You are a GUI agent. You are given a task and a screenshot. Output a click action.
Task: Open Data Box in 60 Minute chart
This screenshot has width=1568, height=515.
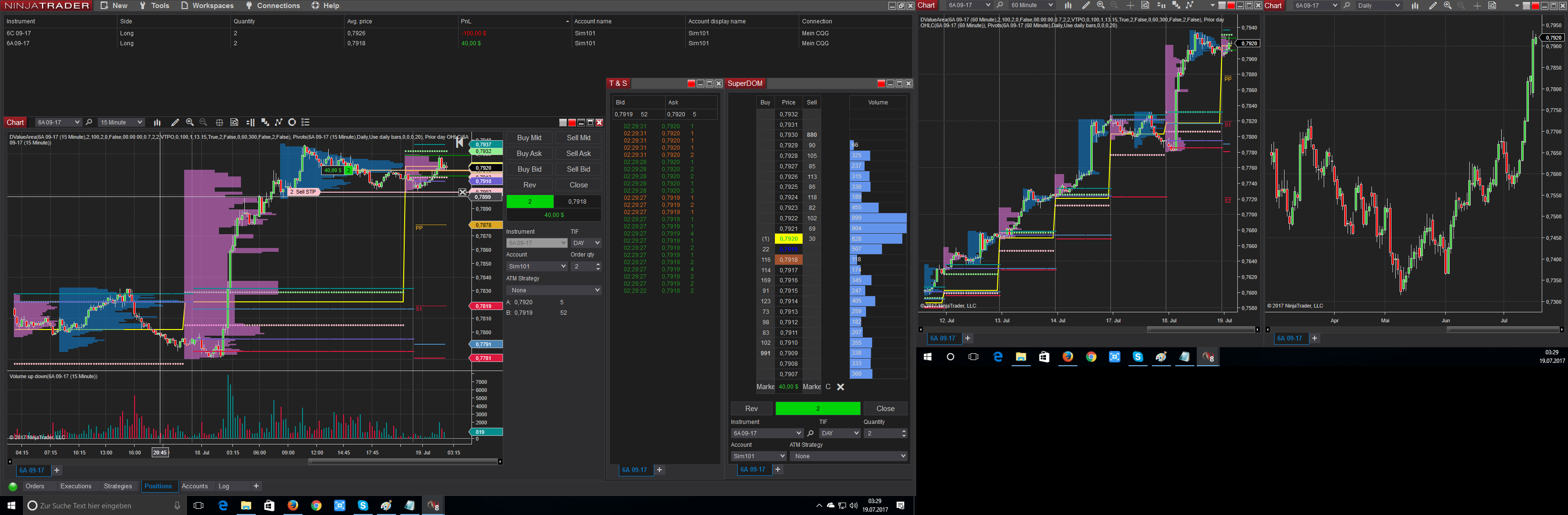point(1145,5)
